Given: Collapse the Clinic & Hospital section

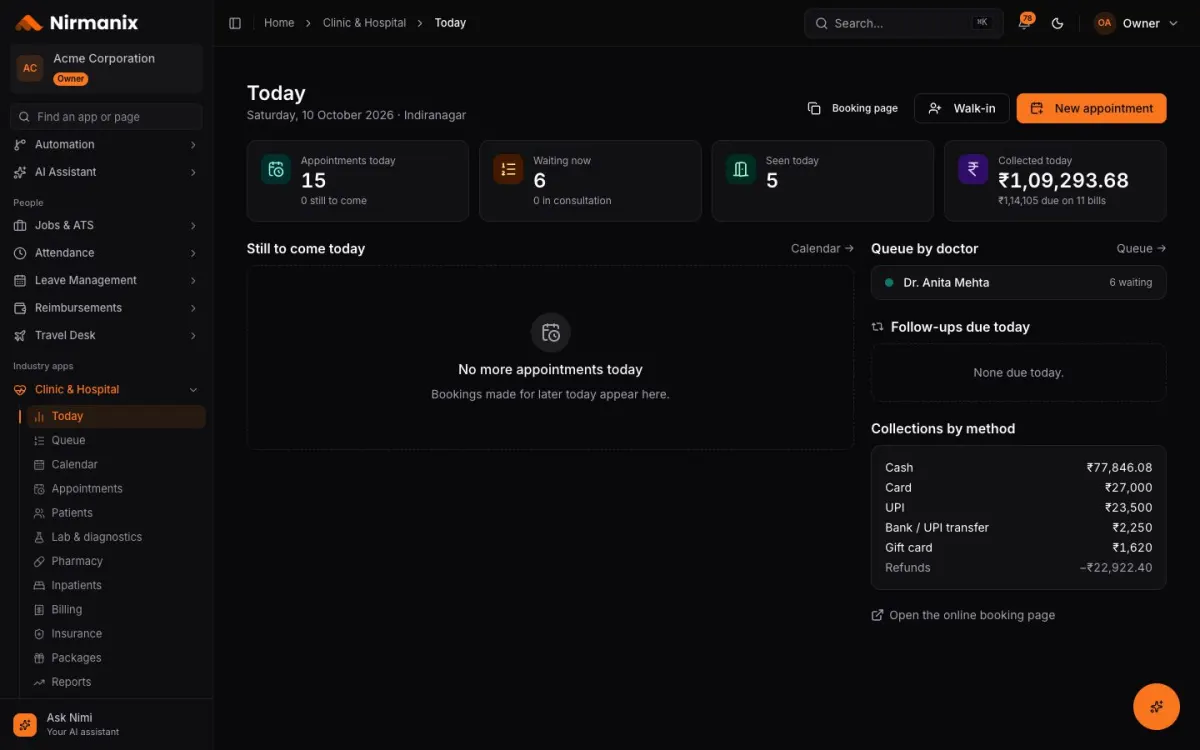Looking at the screenshot, I should click(x=106, y=390).
